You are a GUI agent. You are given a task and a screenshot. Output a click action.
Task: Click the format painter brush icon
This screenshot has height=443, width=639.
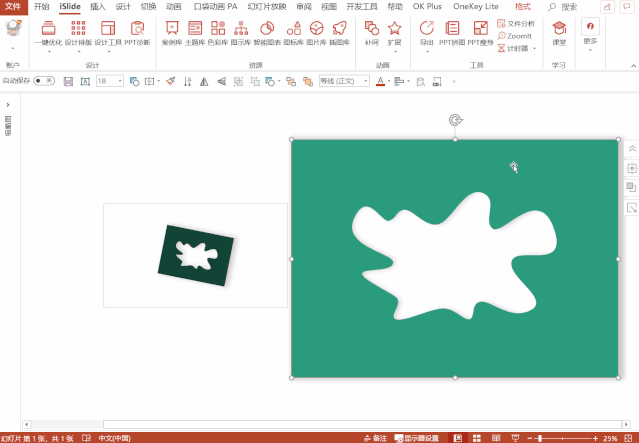(171, 82)
